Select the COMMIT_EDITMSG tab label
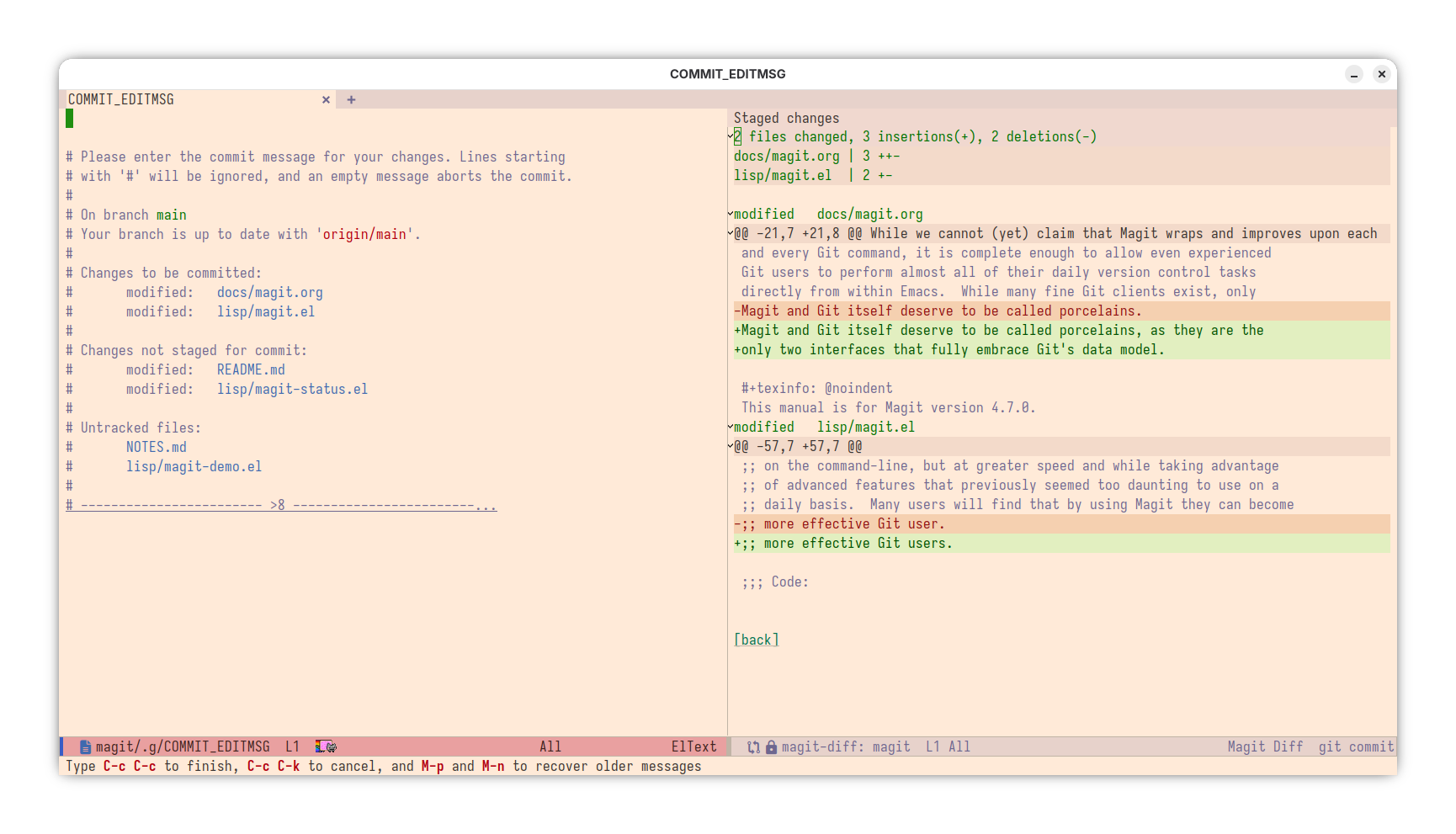Viewport: 1456px width, 834px height. (121, 99)
